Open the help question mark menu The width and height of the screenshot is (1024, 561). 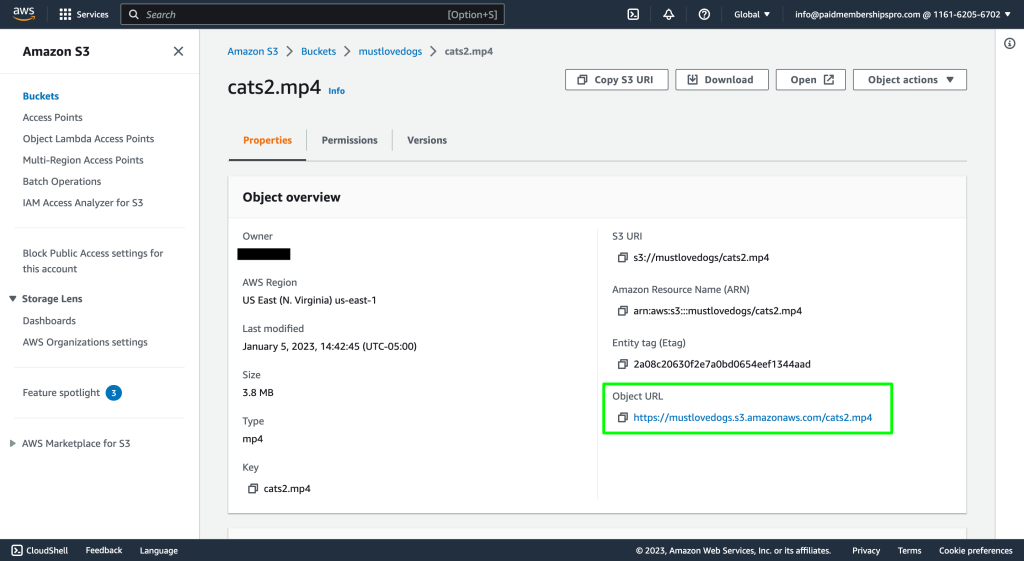coord(704,14)
